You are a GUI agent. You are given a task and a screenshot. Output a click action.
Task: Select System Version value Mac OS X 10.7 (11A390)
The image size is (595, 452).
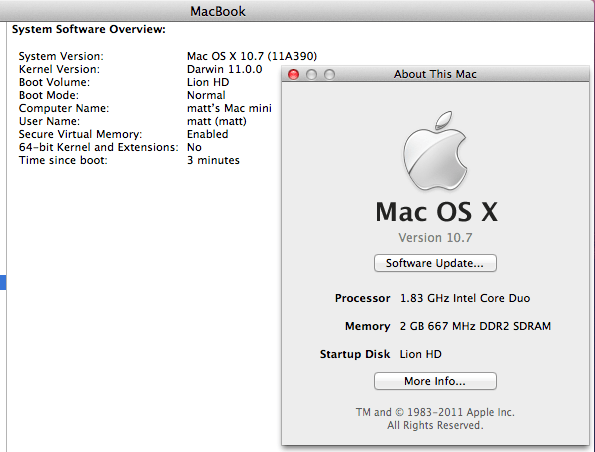(x=252, y=56)
